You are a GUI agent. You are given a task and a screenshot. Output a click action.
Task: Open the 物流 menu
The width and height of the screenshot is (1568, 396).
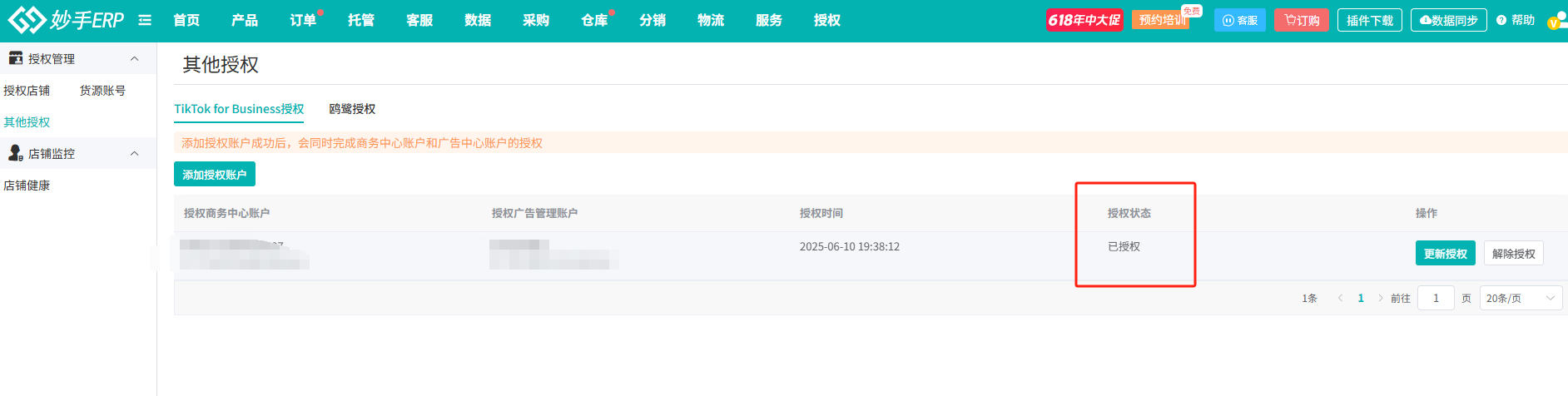711,20
